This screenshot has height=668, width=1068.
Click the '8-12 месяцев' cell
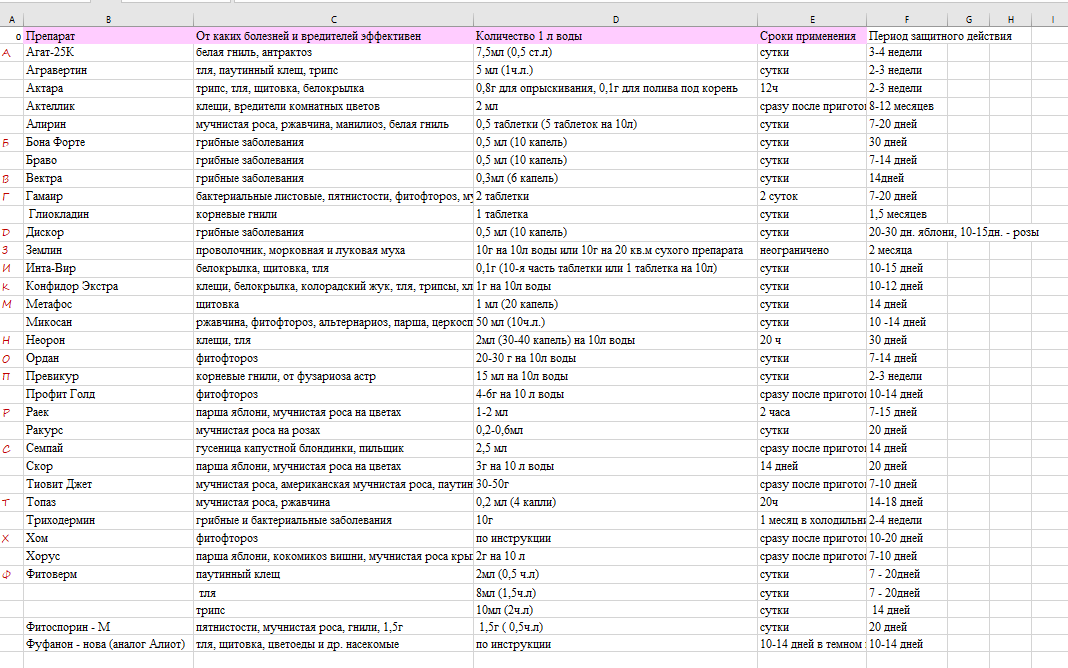907,106
